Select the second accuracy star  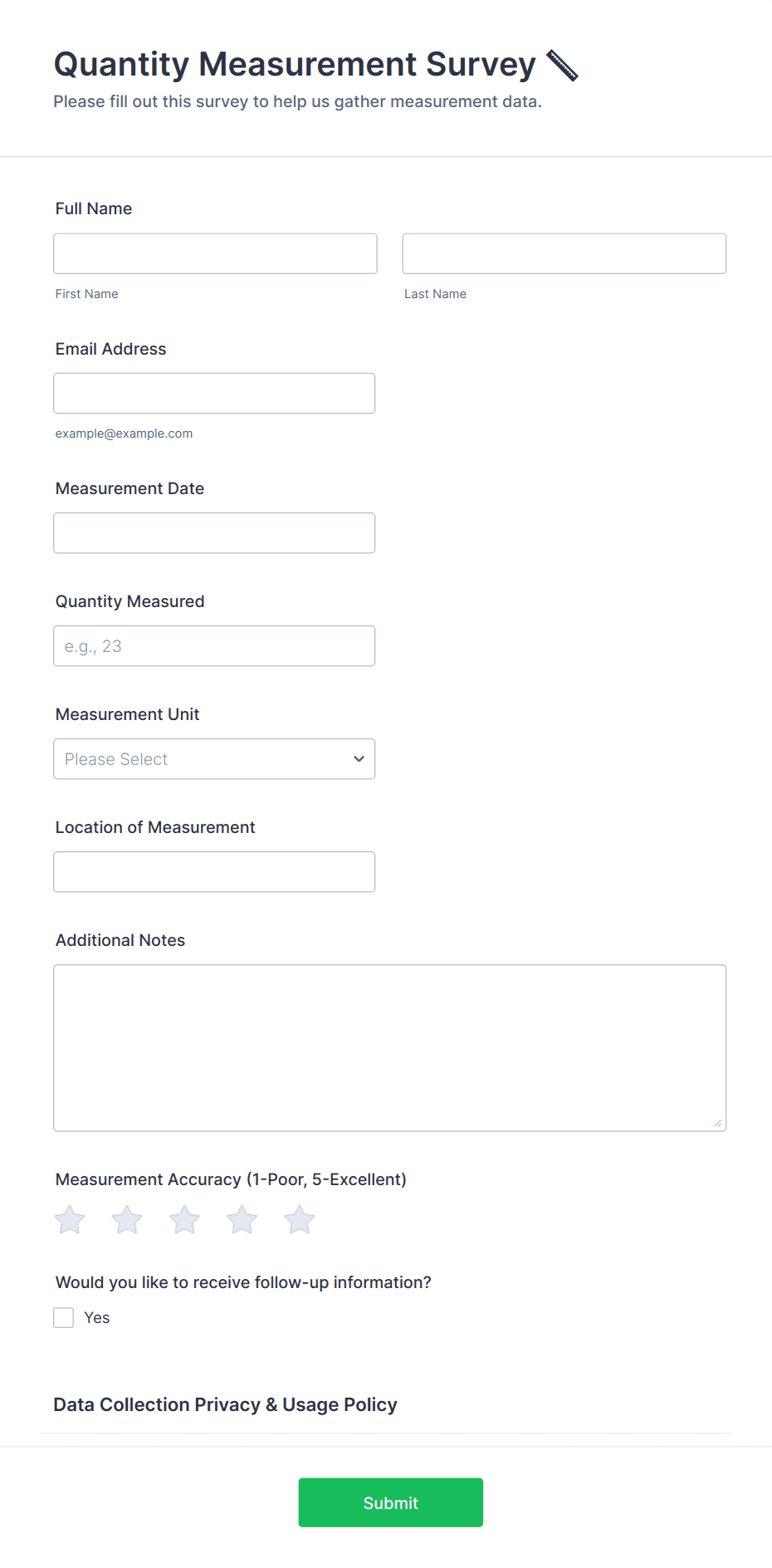pos(127,1220)
